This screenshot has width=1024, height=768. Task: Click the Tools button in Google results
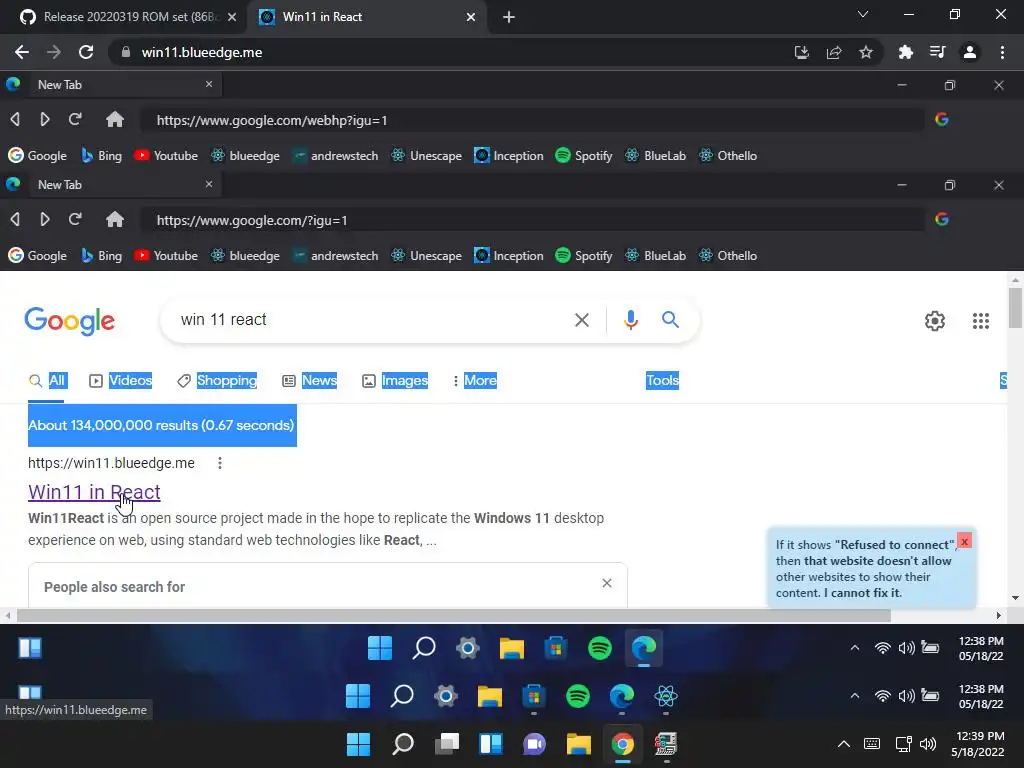click(x=662, y=381)
